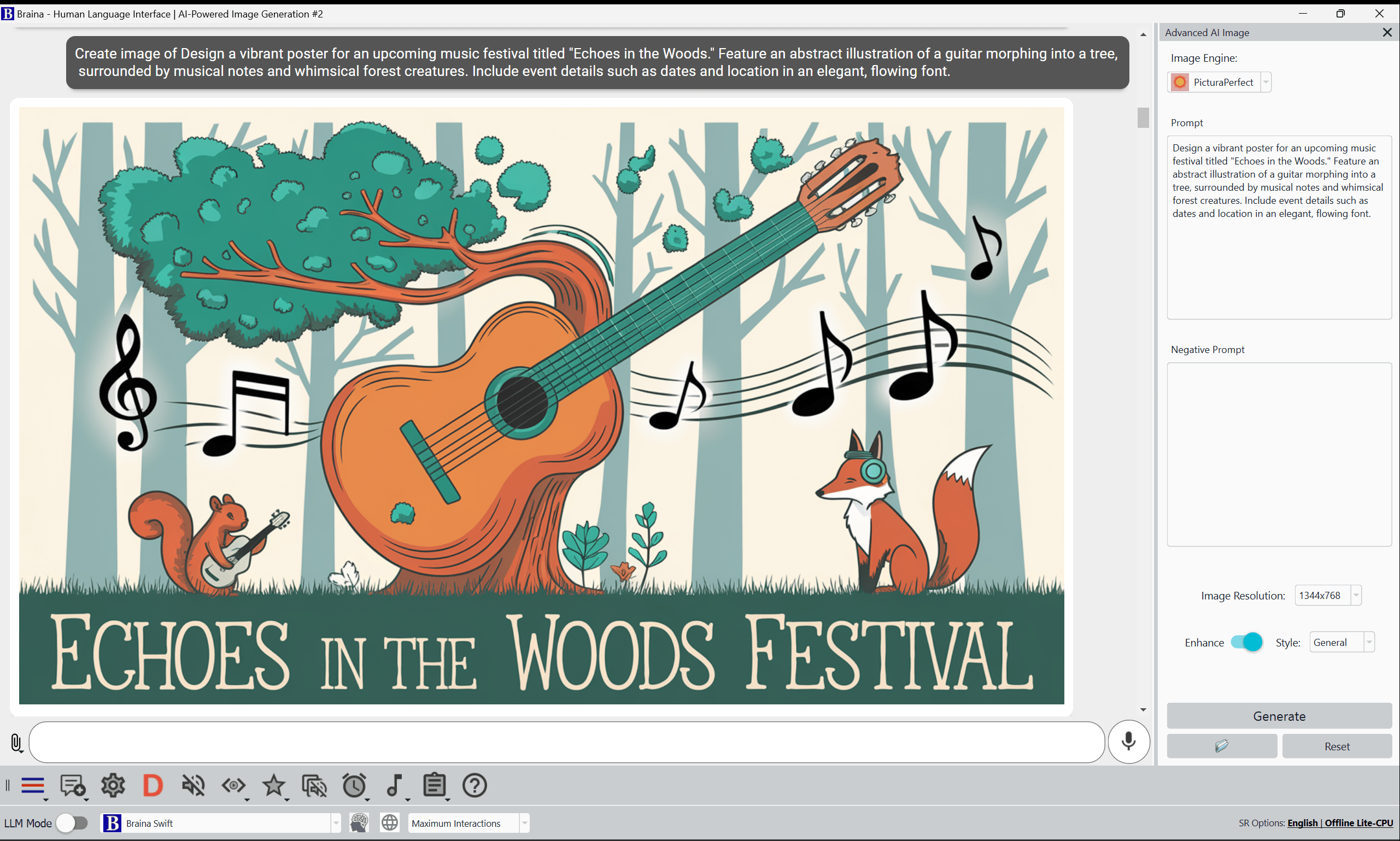Viewport: 1400px width, 841px height.
Task: Click the 'LLM Mode' label text
Action: click(x=28, y=823)
